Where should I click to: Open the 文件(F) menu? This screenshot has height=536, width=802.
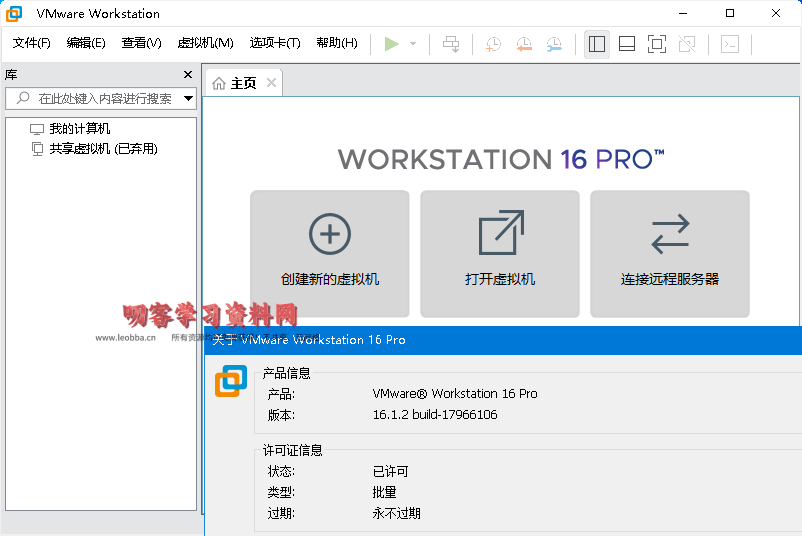32,43
